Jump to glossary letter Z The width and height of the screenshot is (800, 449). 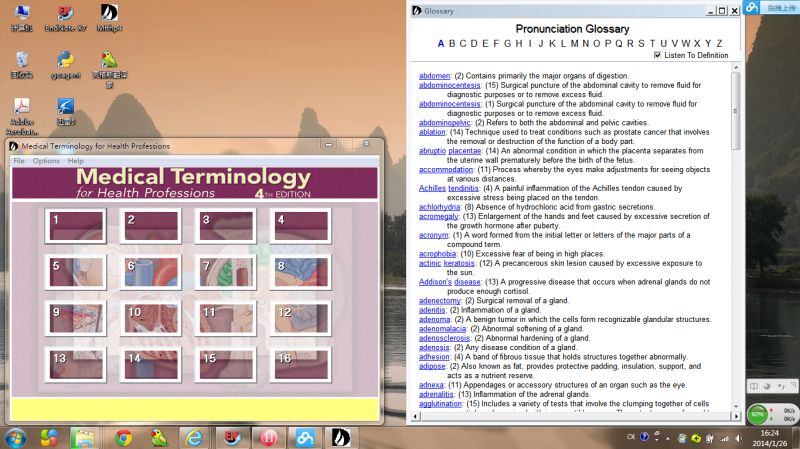point(719,43)
